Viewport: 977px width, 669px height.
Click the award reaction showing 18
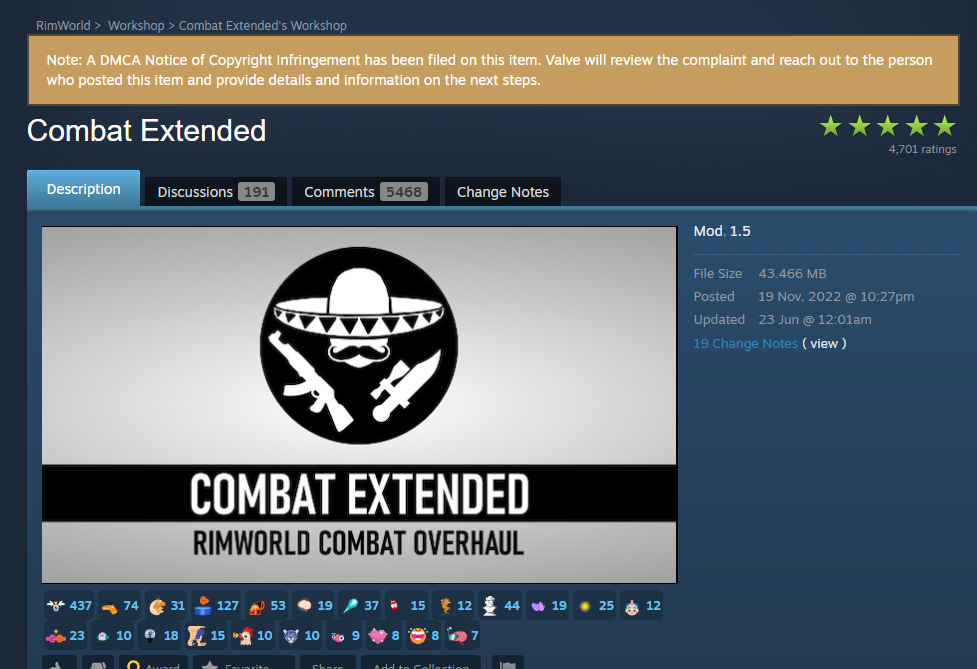160,635
